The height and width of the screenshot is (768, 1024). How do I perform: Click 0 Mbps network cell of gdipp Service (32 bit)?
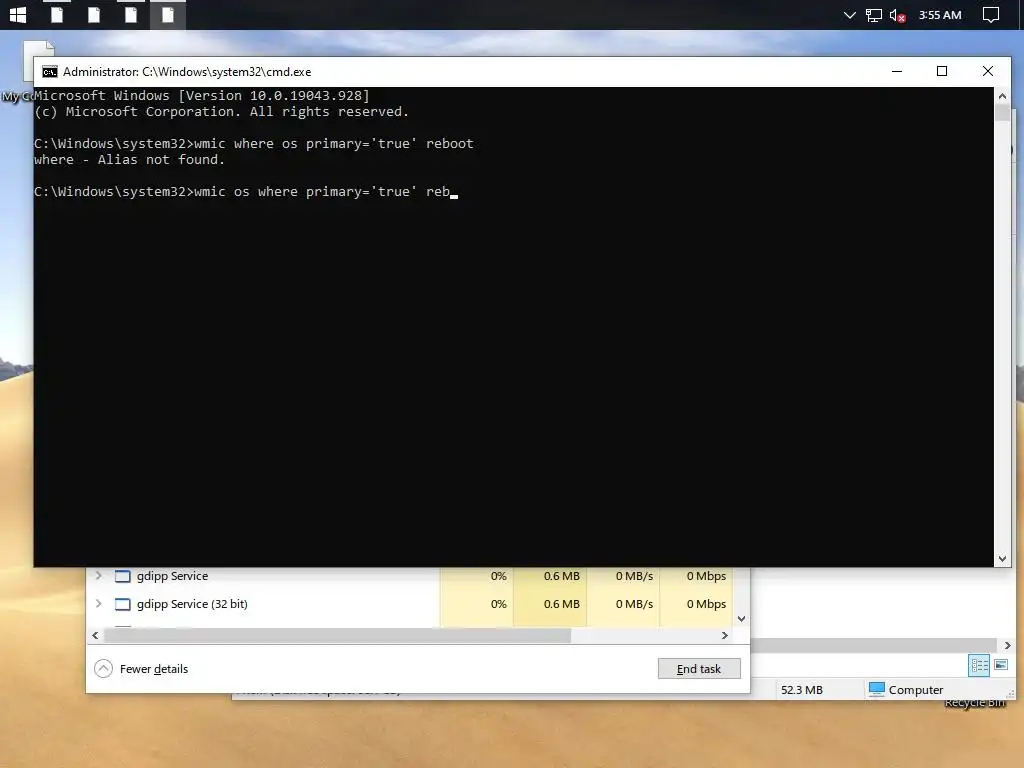pyautogui.click(x=696, y=604)
